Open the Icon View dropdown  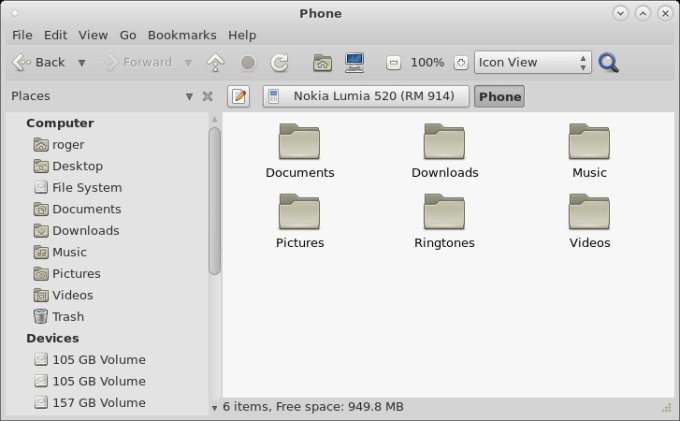[532, 63]
